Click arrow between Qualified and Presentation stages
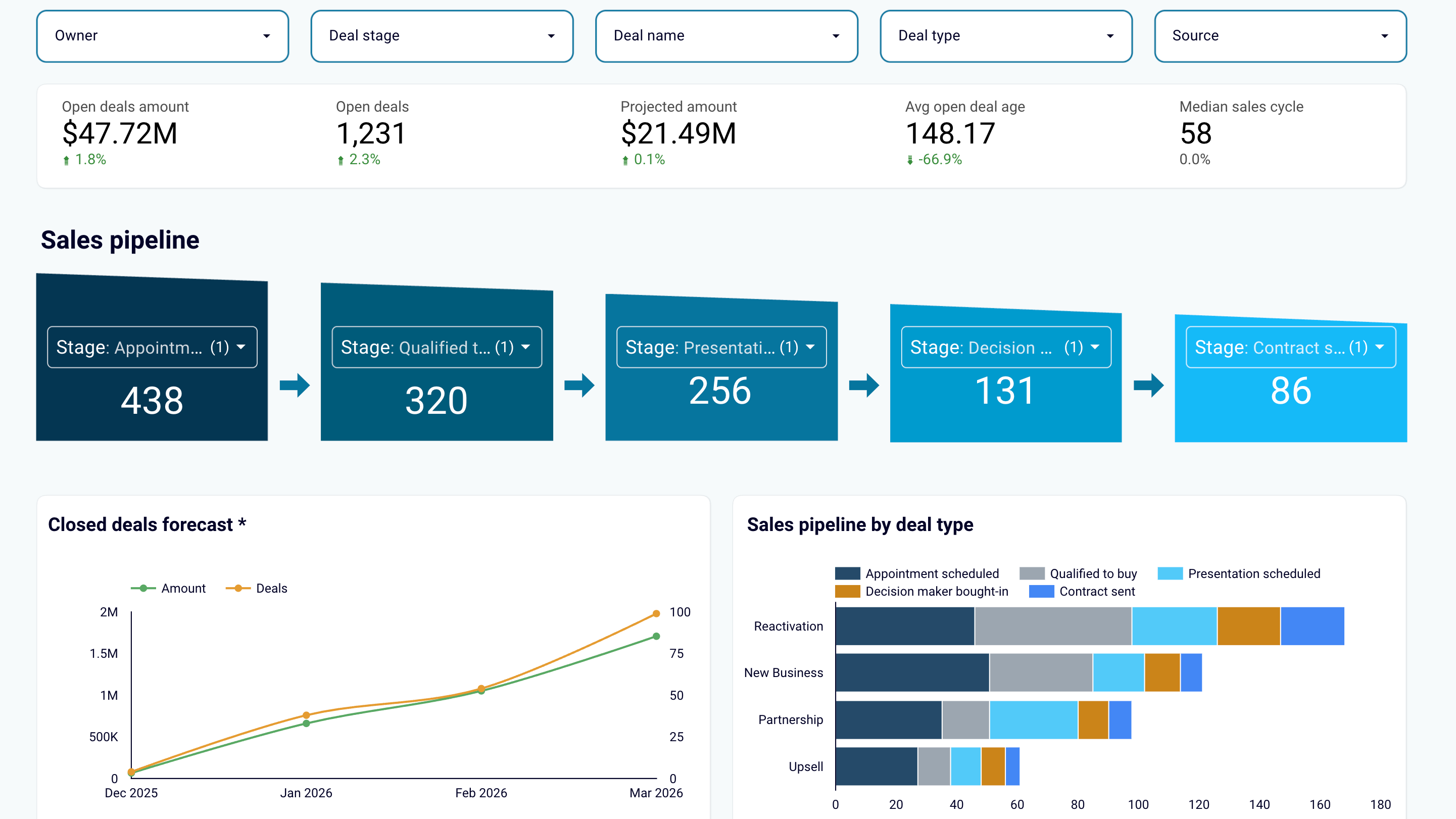The image size is (1456, 819). click(579, 386)
